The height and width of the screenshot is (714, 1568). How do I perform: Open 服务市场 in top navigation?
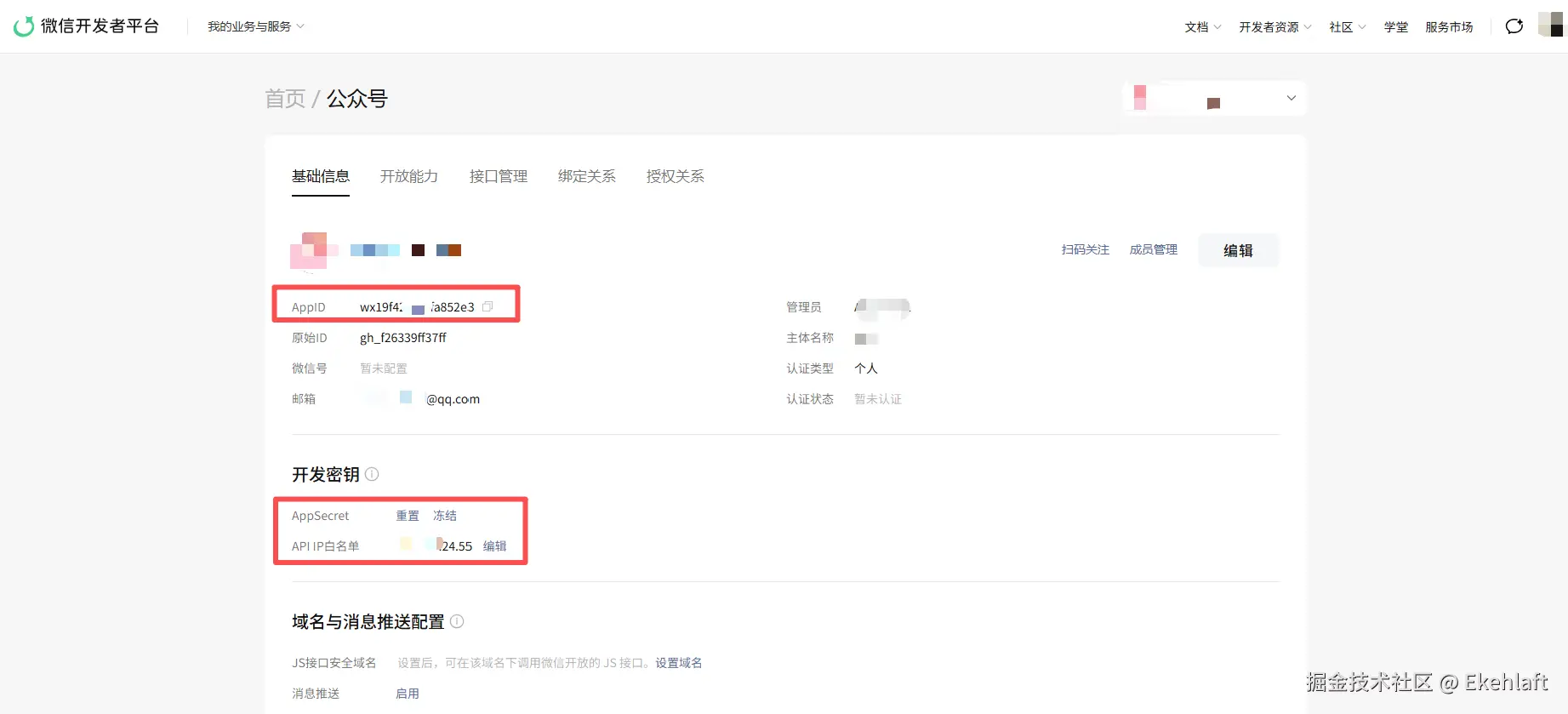coord(1449,27)
